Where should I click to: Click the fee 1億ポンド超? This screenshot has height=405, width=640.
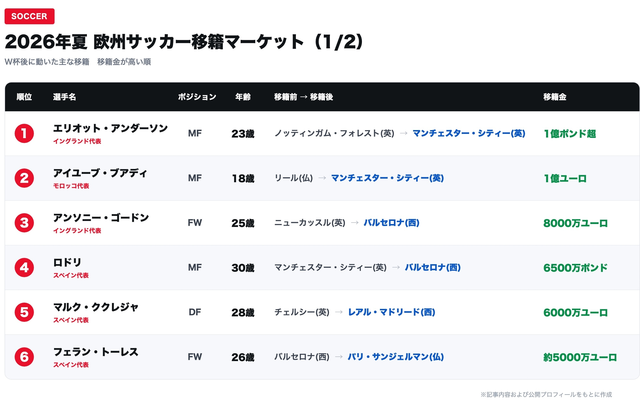(x=570, y=134)
